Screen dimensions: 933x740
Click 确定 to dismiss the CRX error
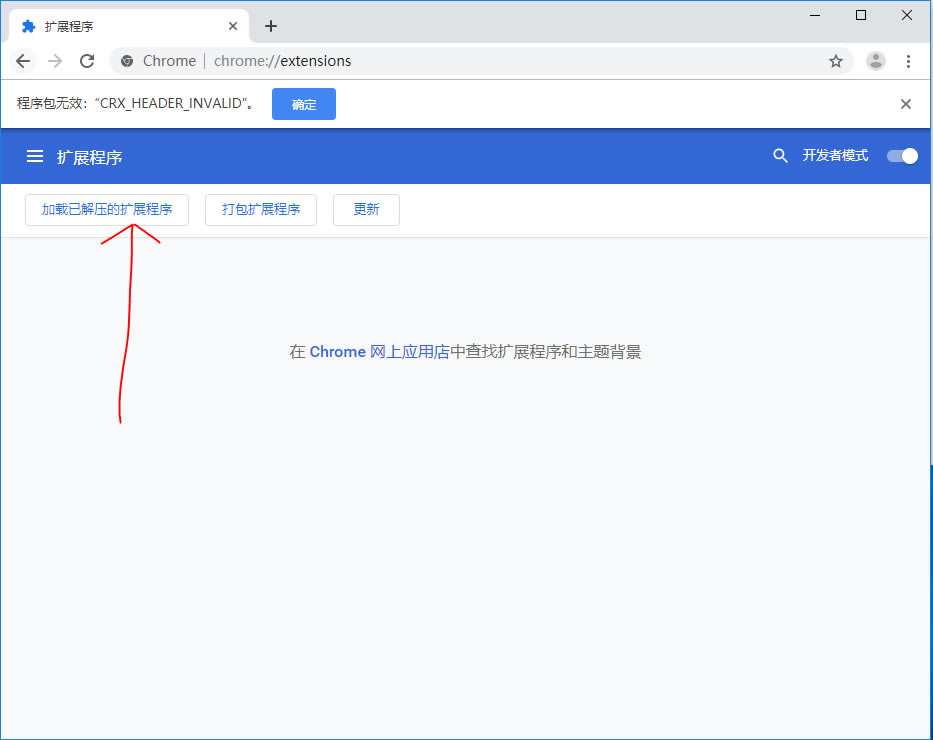303,103
